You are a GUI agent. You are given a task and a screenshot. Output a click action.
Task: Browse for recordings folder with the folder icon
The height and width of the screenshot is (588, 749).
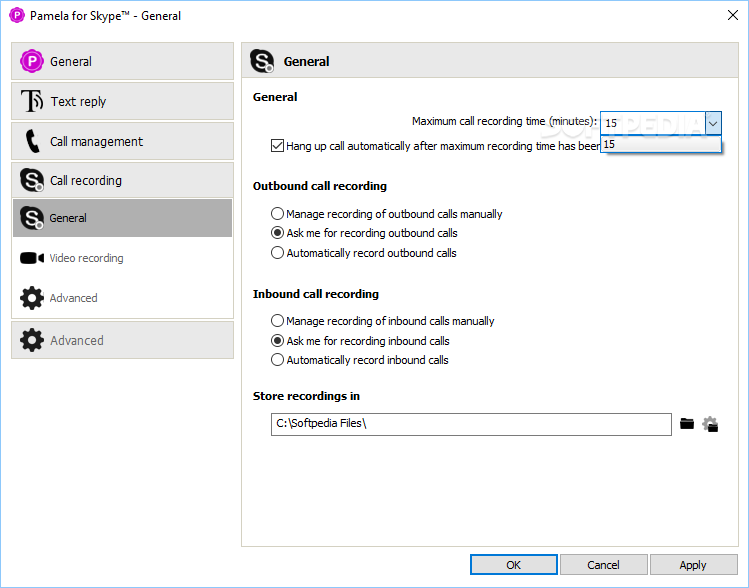tap(687, 423)
